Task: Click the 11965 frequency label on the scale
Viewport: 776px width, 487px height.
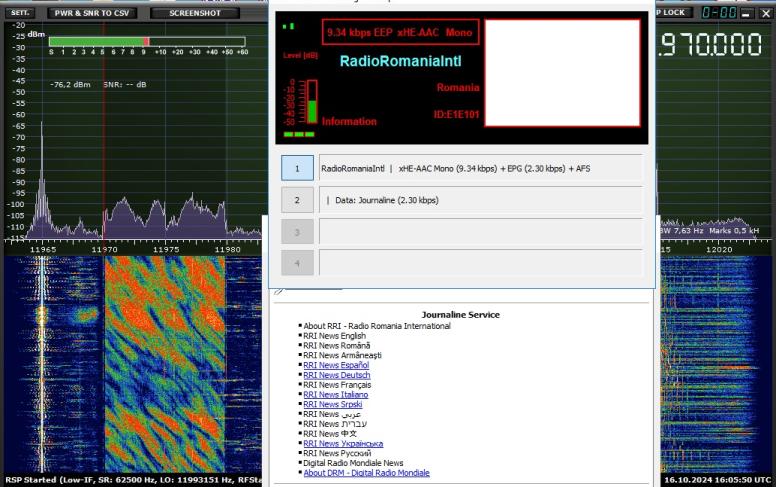Action: 43,249
